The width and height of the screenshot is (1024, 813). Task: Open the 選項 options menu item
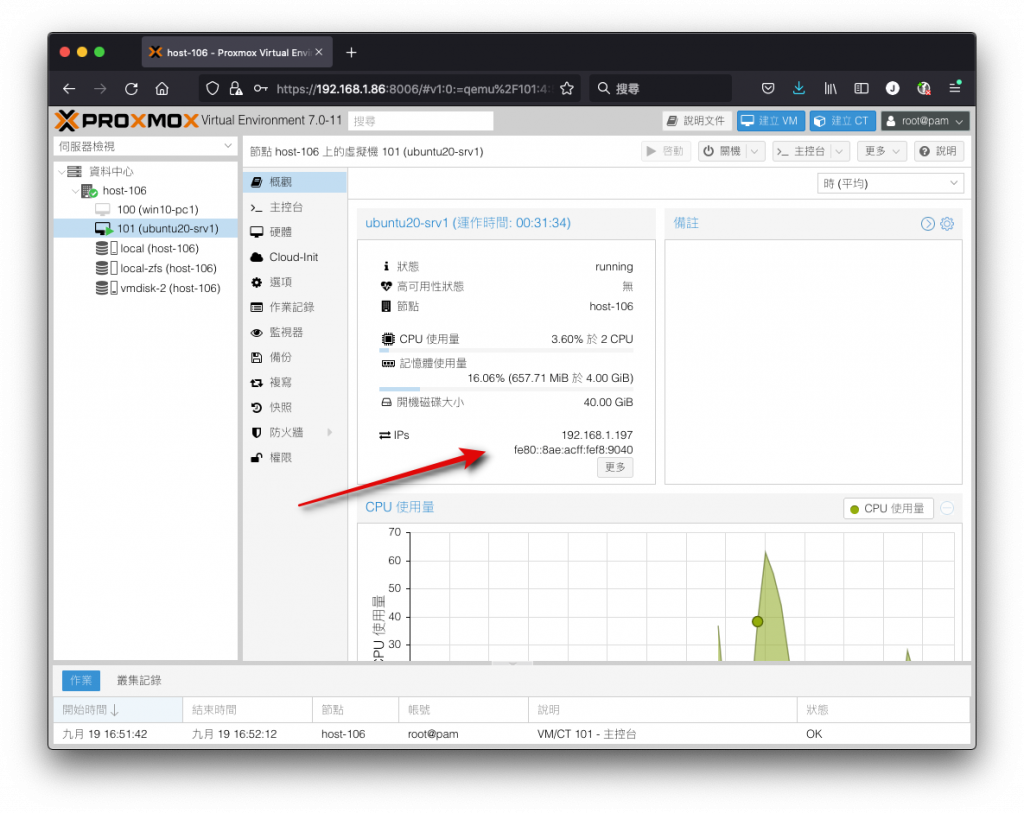[295, 282]
